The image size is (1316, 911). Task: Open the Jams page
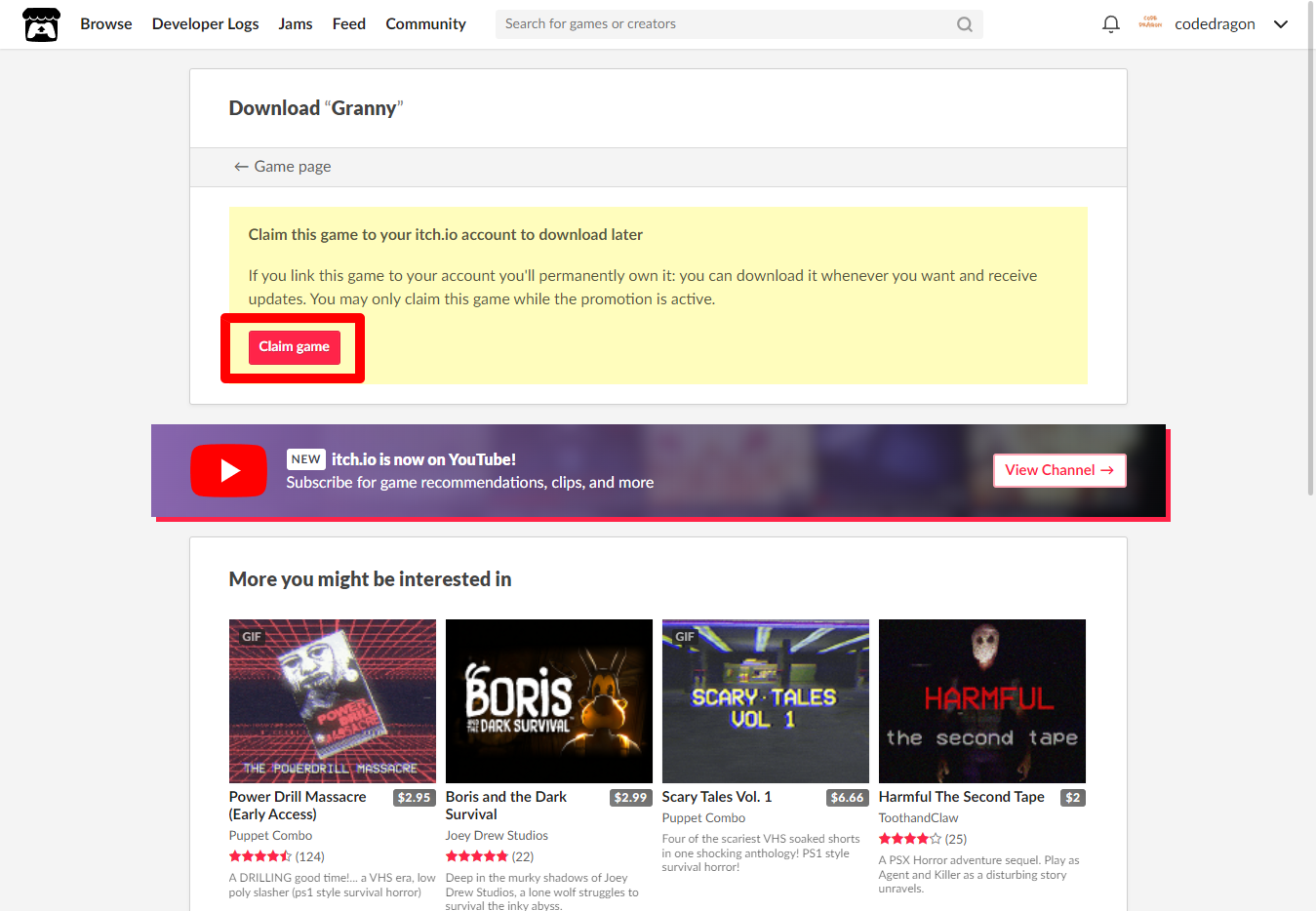click(296, 24)
